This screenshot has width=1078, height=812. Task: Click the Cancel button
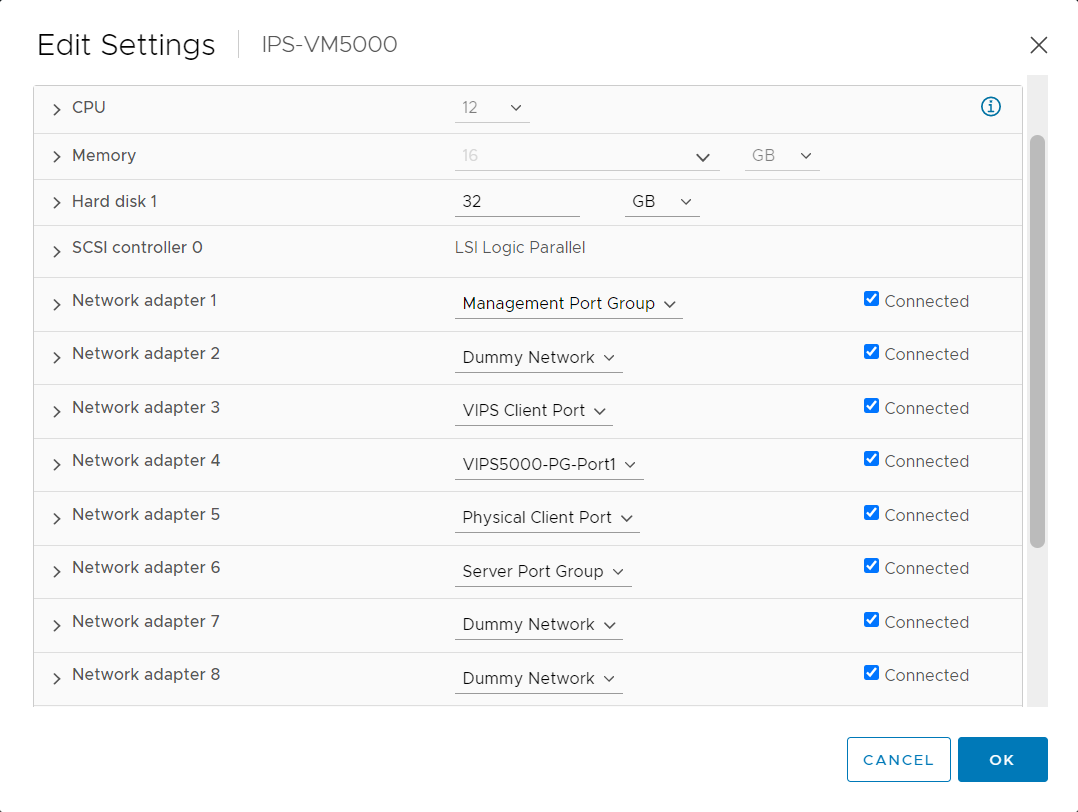click(x=899, y=760)
